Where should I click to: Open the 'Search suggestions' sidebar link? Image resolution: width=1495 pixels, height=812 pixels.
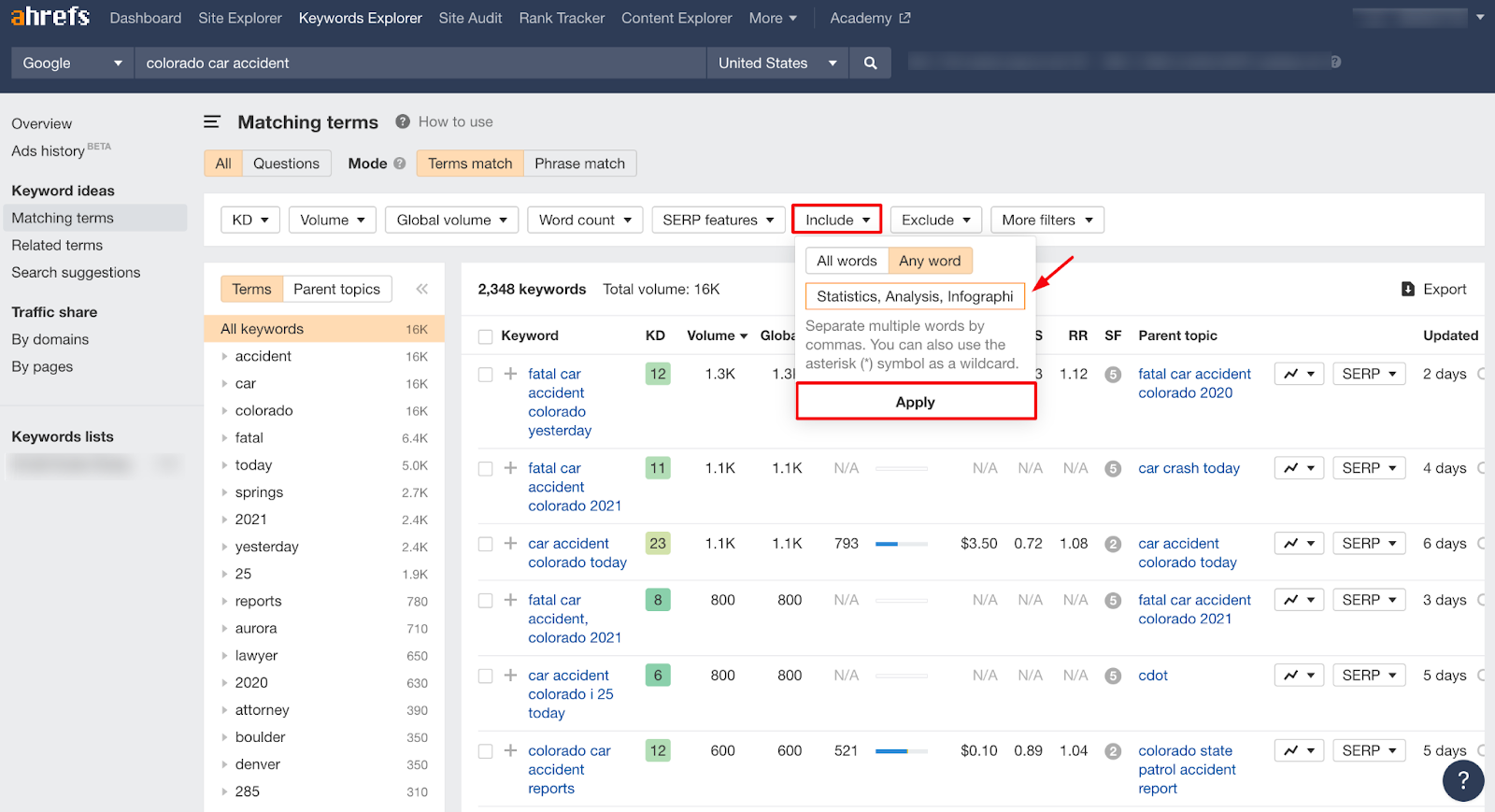76,272
